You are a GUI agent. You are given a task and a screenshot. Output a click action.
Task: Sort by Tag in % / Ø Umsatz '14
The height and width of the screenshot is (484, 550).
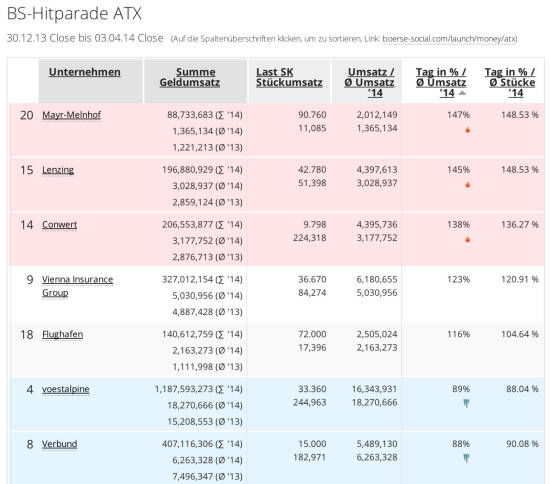tap(441, 82)
